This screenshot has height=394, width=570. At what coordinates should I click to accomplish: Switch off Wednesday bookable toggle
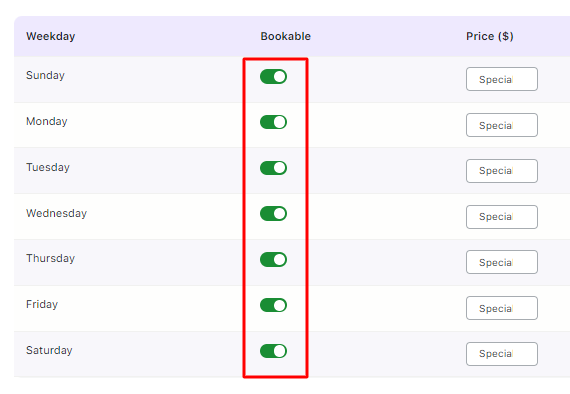click(273, 214)
